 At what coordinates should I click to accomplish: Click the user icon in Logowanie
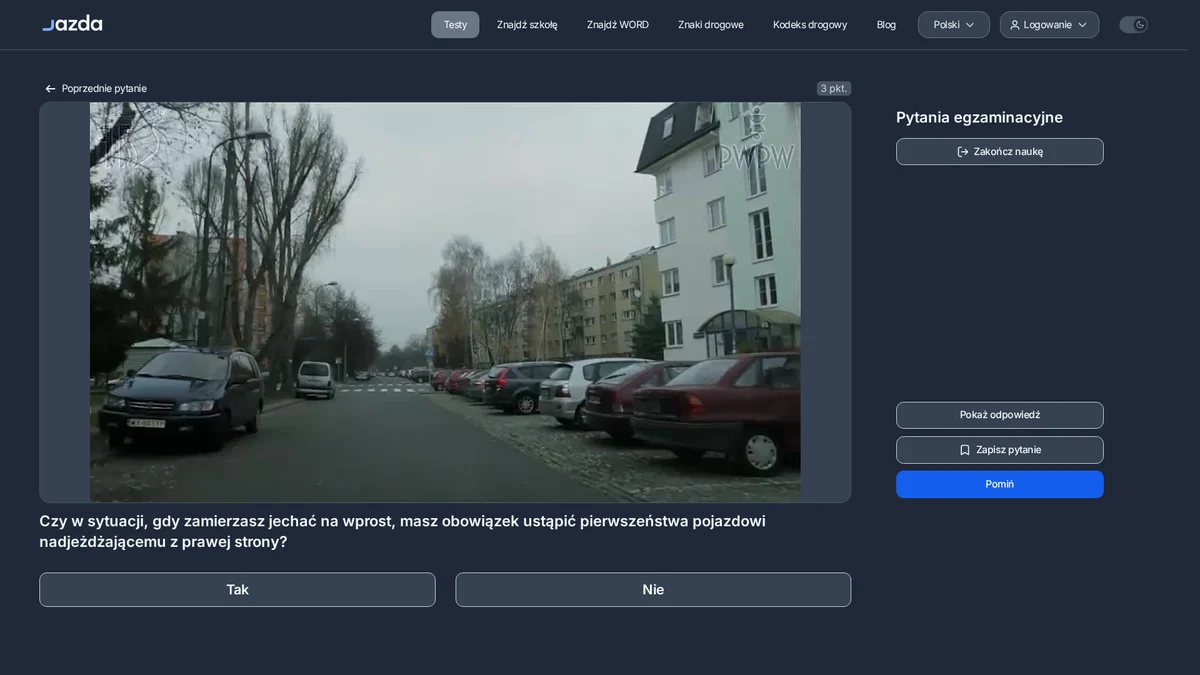1015,25
